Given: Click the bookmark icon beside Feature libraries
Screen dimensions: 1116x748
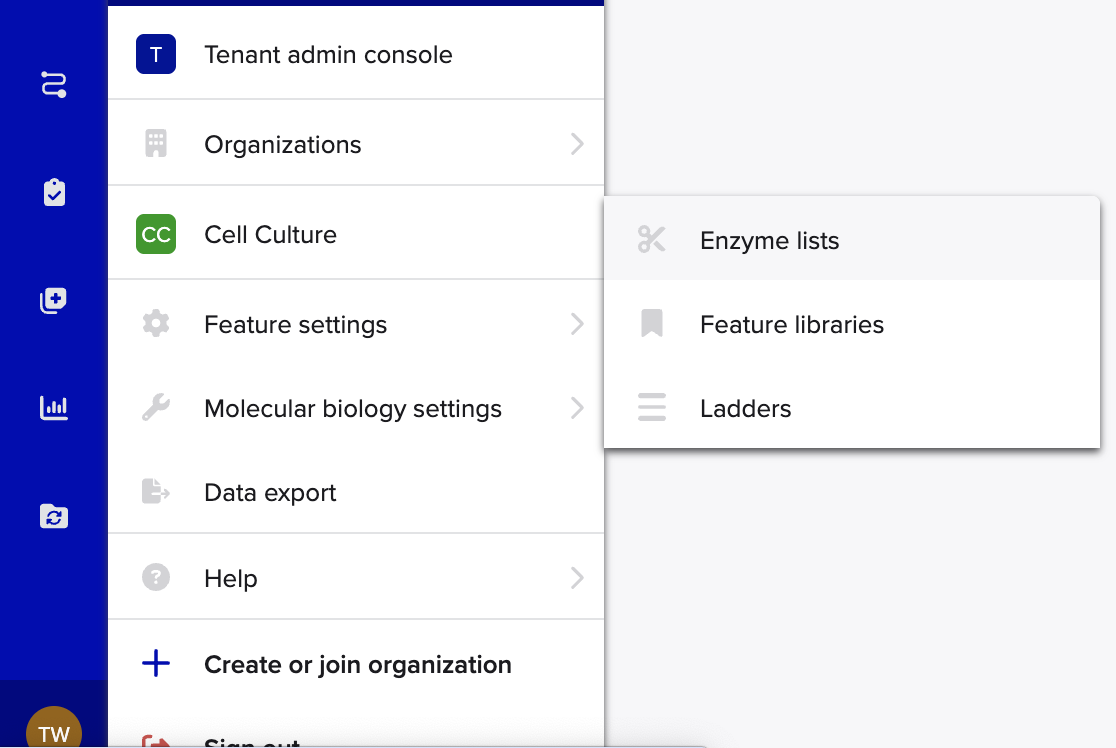Looking at the screenshot, I should 652,324.
